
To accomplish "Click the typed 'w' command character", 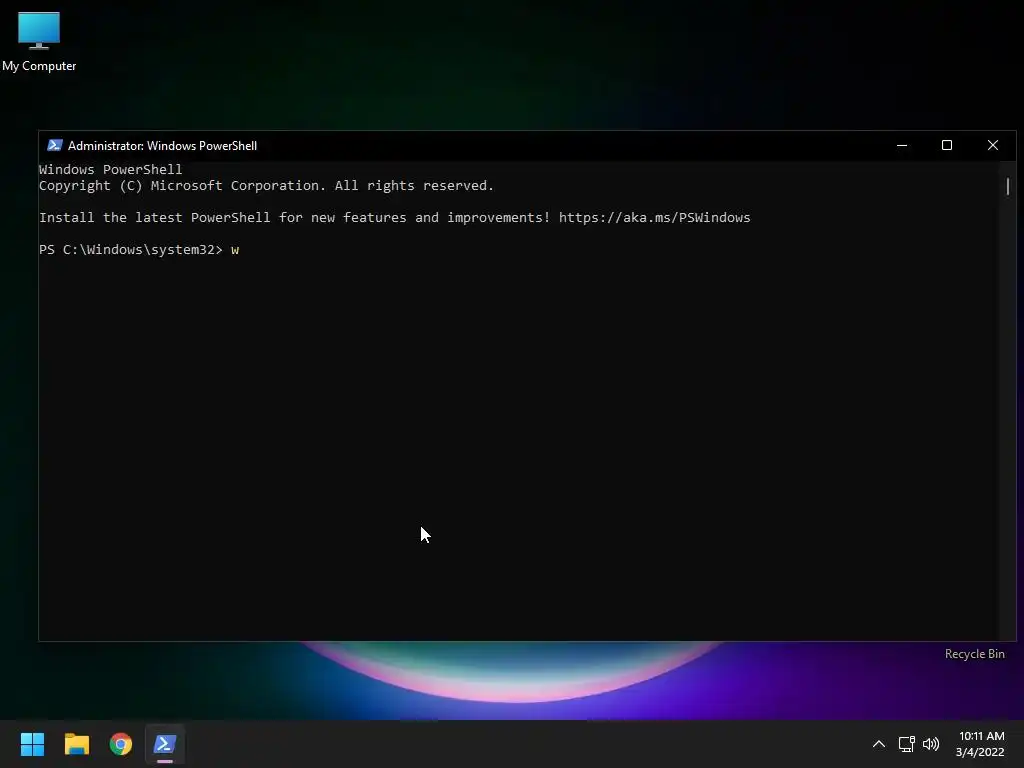I will tap(235, 250).
